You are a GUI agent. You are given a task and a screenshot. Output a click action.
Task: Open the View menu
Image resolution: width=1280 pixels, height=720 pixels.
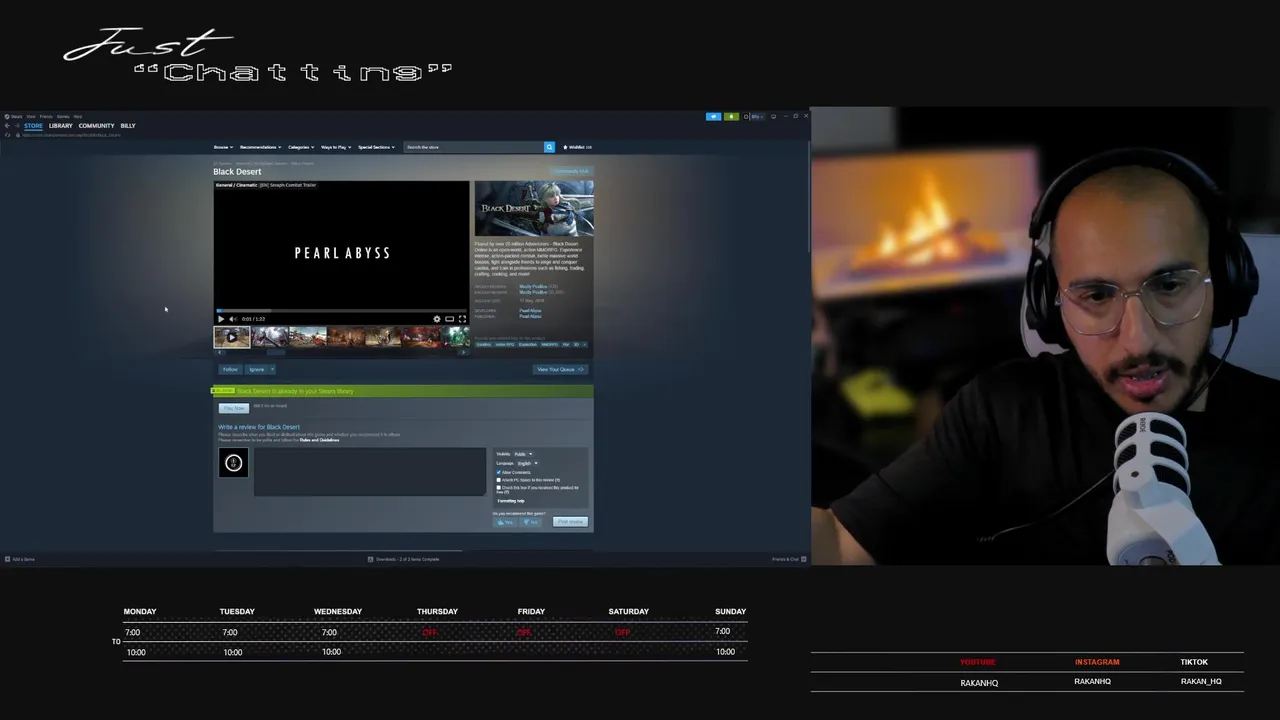[31, 116]
